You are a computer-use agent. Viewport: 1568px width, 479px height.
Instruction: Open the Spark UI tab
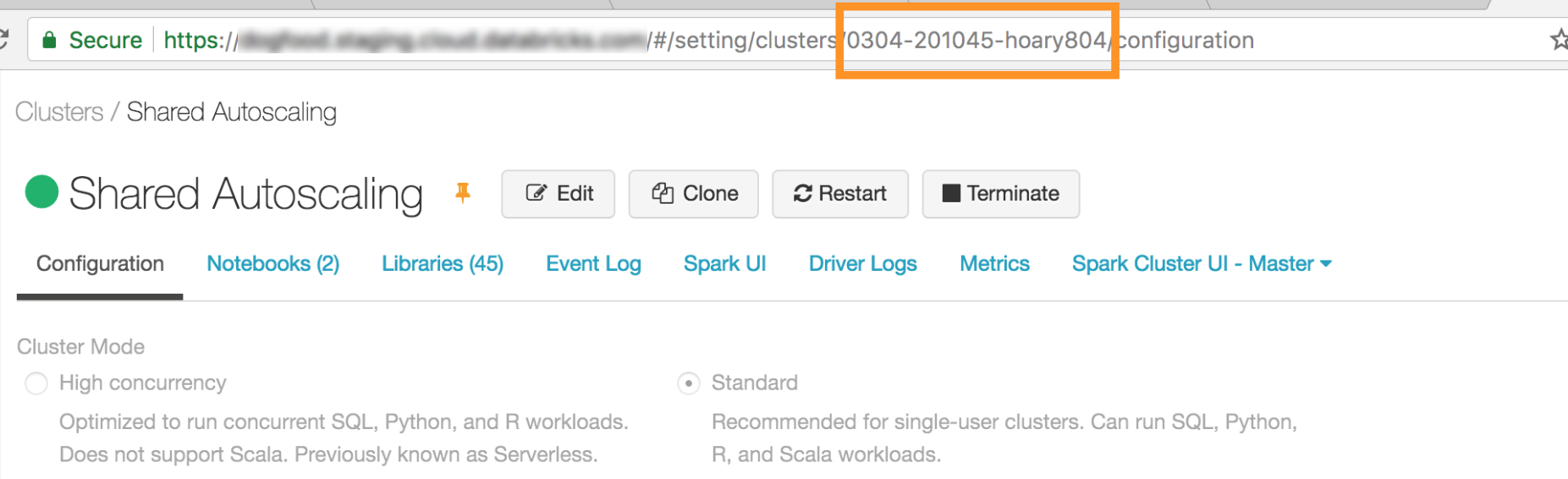(x=724, y=264)
